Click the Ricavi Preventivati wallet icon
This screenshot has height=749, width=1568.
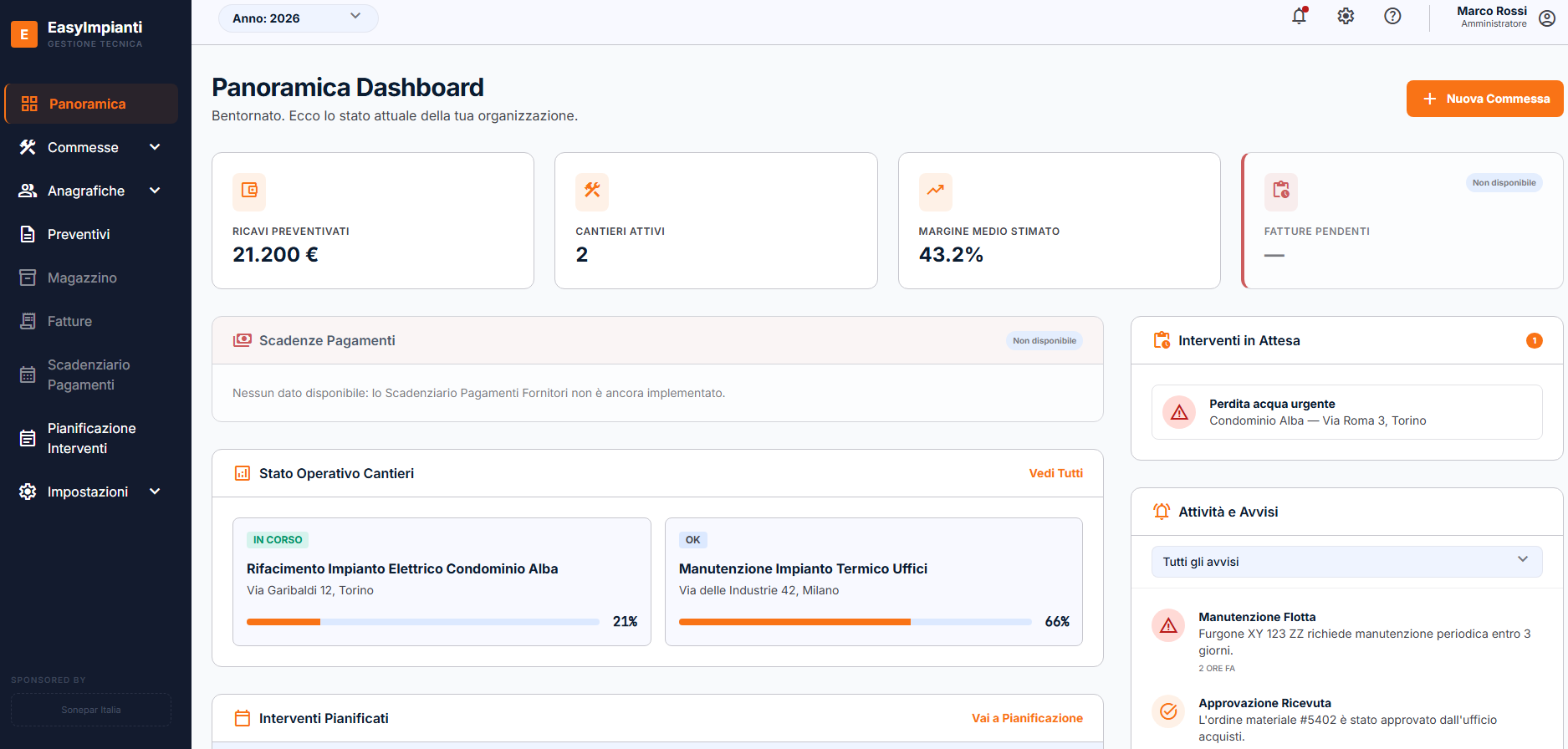[249, 191]
